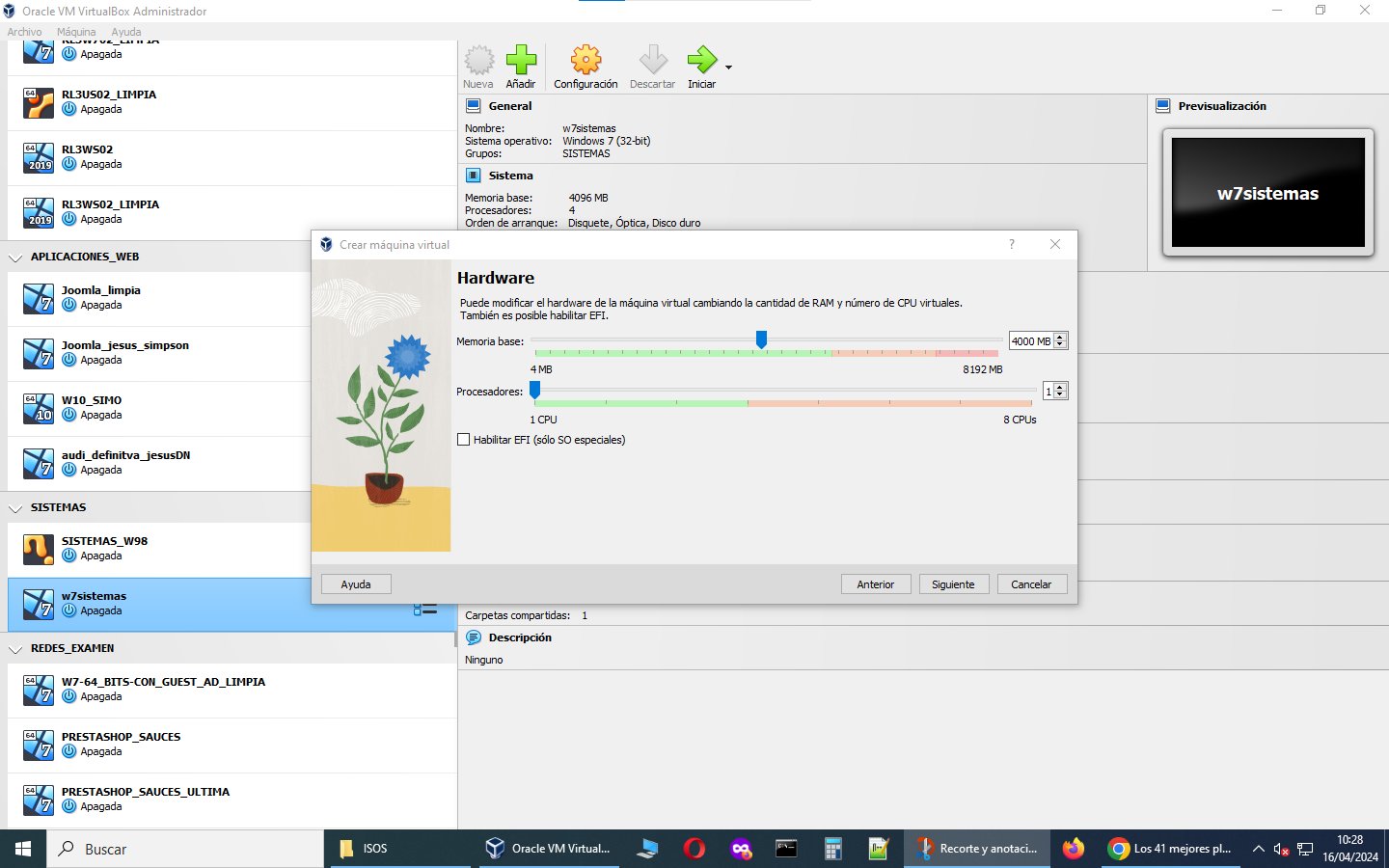The image size is (1389, 868).
Task: Enable the Habilitar EFI checkbox
Action: click(x=464, y=440)
